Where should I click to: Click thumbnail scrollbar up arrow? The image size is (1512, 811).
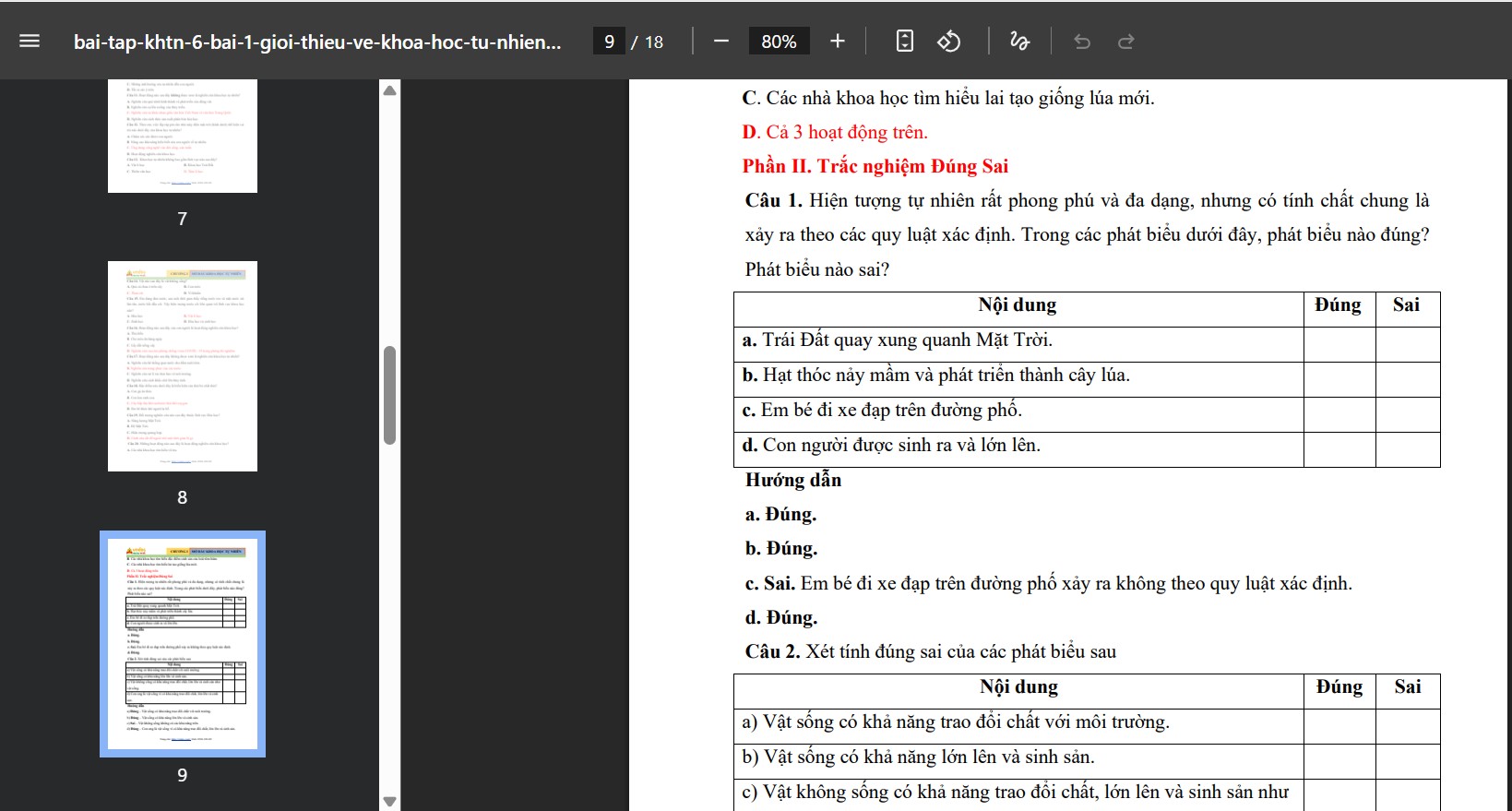389,90
